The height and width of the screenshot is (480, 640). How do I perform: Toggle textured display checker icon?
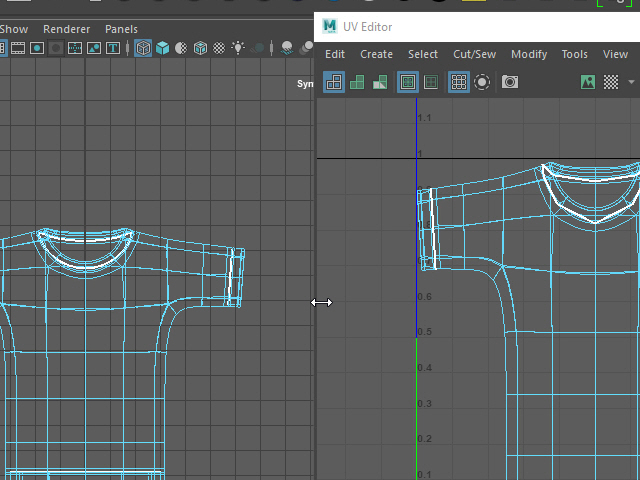click(219, 48)
